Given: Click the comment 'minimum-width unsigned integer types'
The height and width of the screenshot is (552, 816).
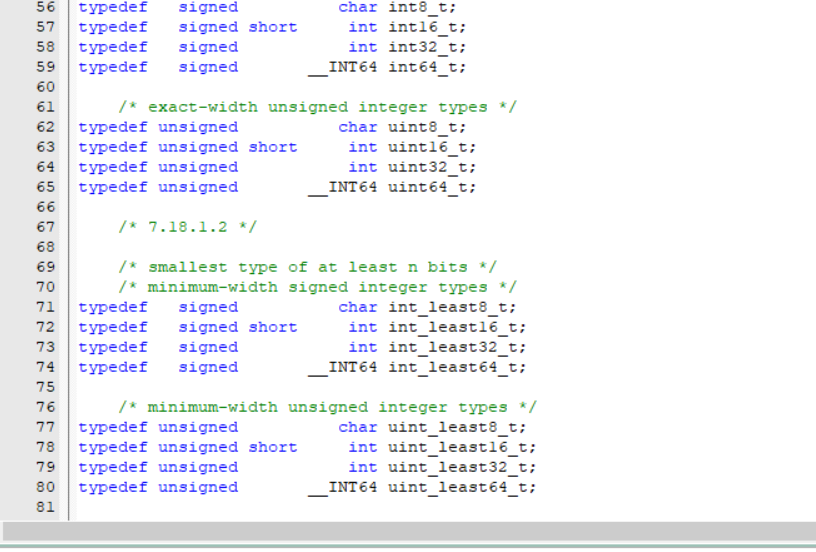Looking at the screenshot, I should pyautogui.click(x=327, y=407).
